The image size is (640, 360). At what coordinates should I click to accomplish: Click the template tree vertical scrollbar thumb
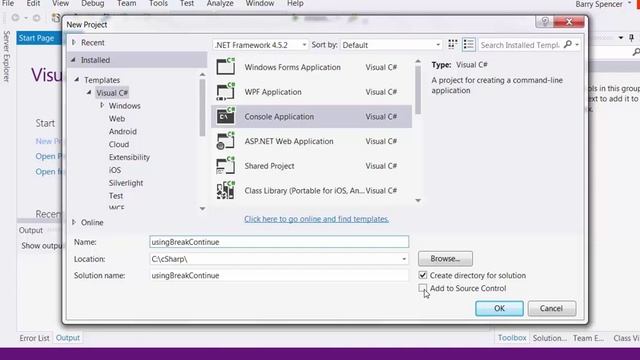(202, 108)
